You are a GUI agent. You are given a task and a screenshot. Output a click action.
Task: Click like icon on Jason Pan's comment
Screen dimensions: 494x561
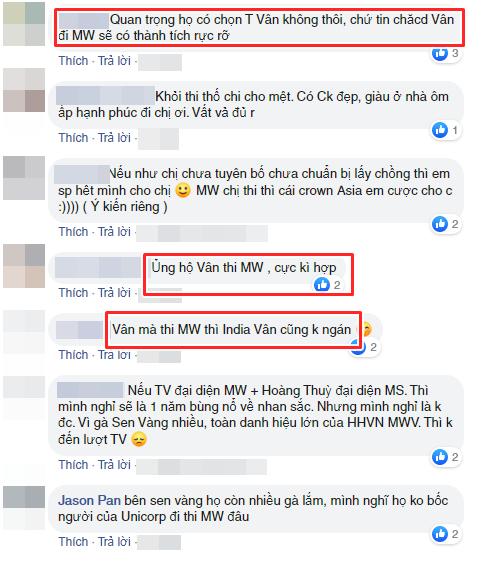pyautogui.click(x=440, y=534)
